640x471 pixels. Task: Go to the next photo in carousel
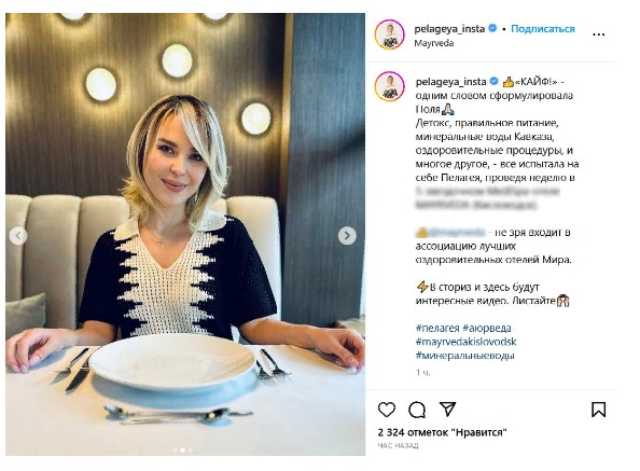347,236
